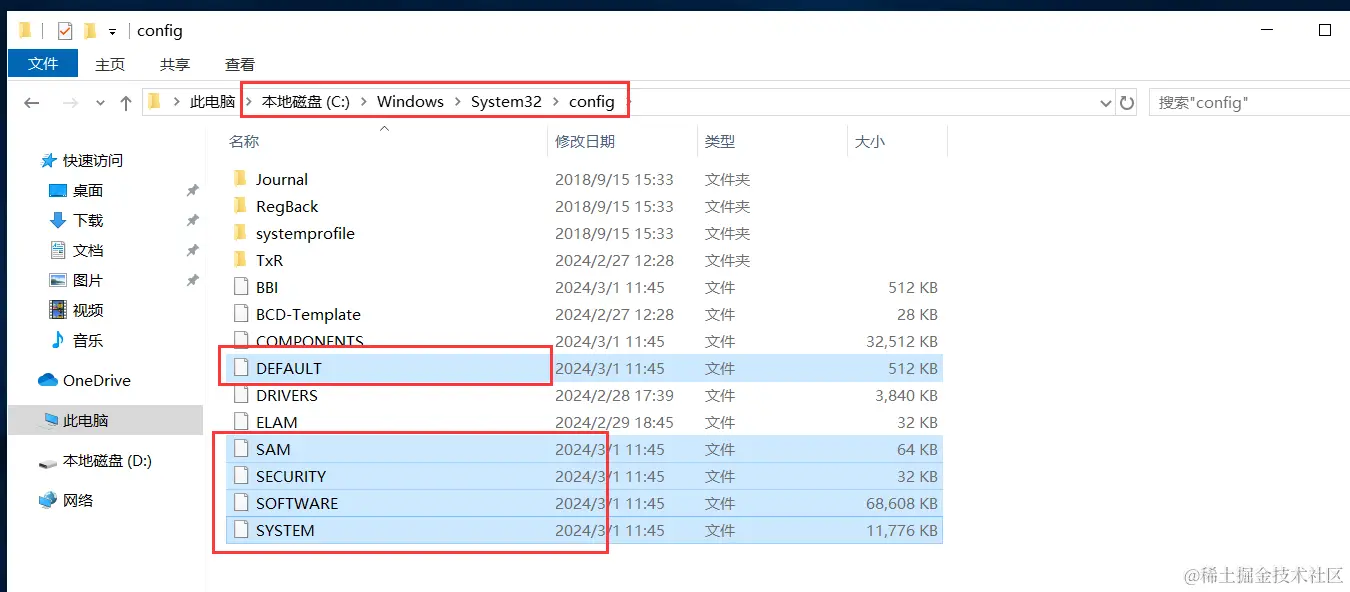Select OneDrive in navigation pane
The width and height of the screenshot is (1350, 592).
coord(97,380)
